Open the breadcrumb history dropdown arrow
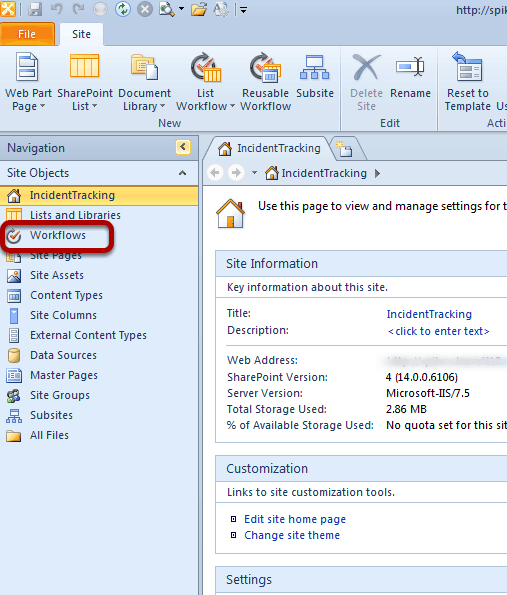The width and height of the screenshot is (507, 595). click(254, 173)
